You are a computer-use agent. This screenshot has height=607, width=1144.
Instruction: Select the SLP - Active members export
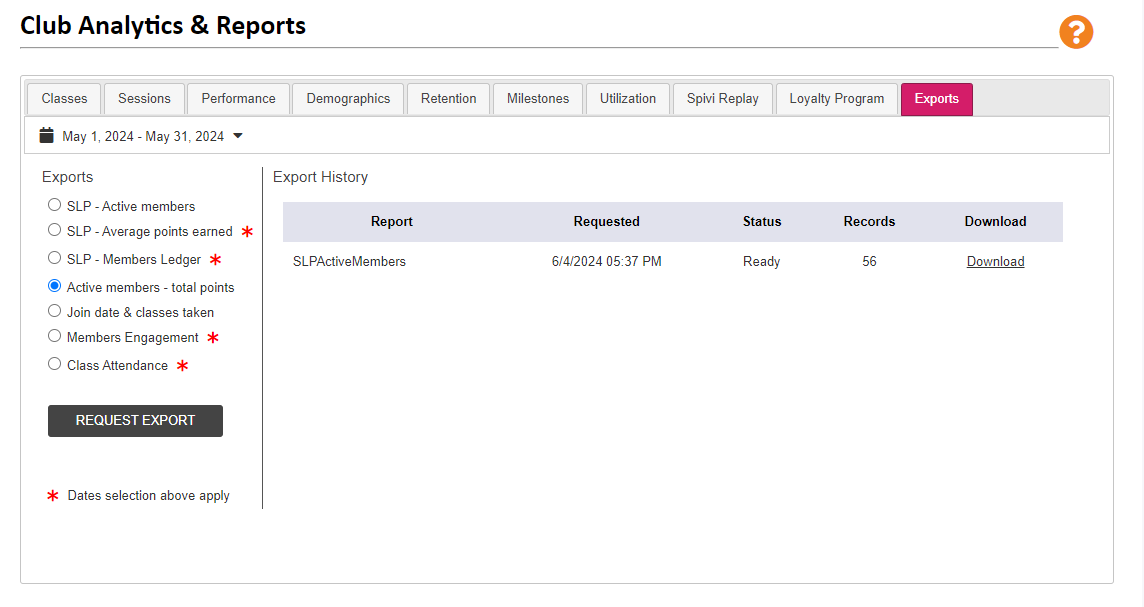coord(54,204)
